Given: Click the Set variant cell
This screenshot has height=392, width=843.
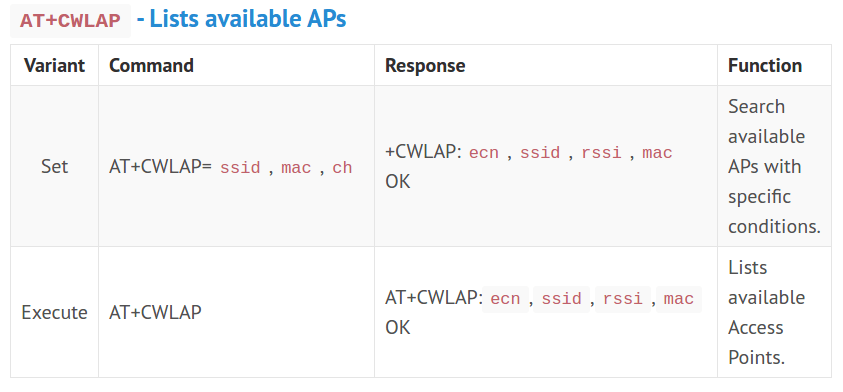Looking at the screenshot, I should [x=54, y=167].
